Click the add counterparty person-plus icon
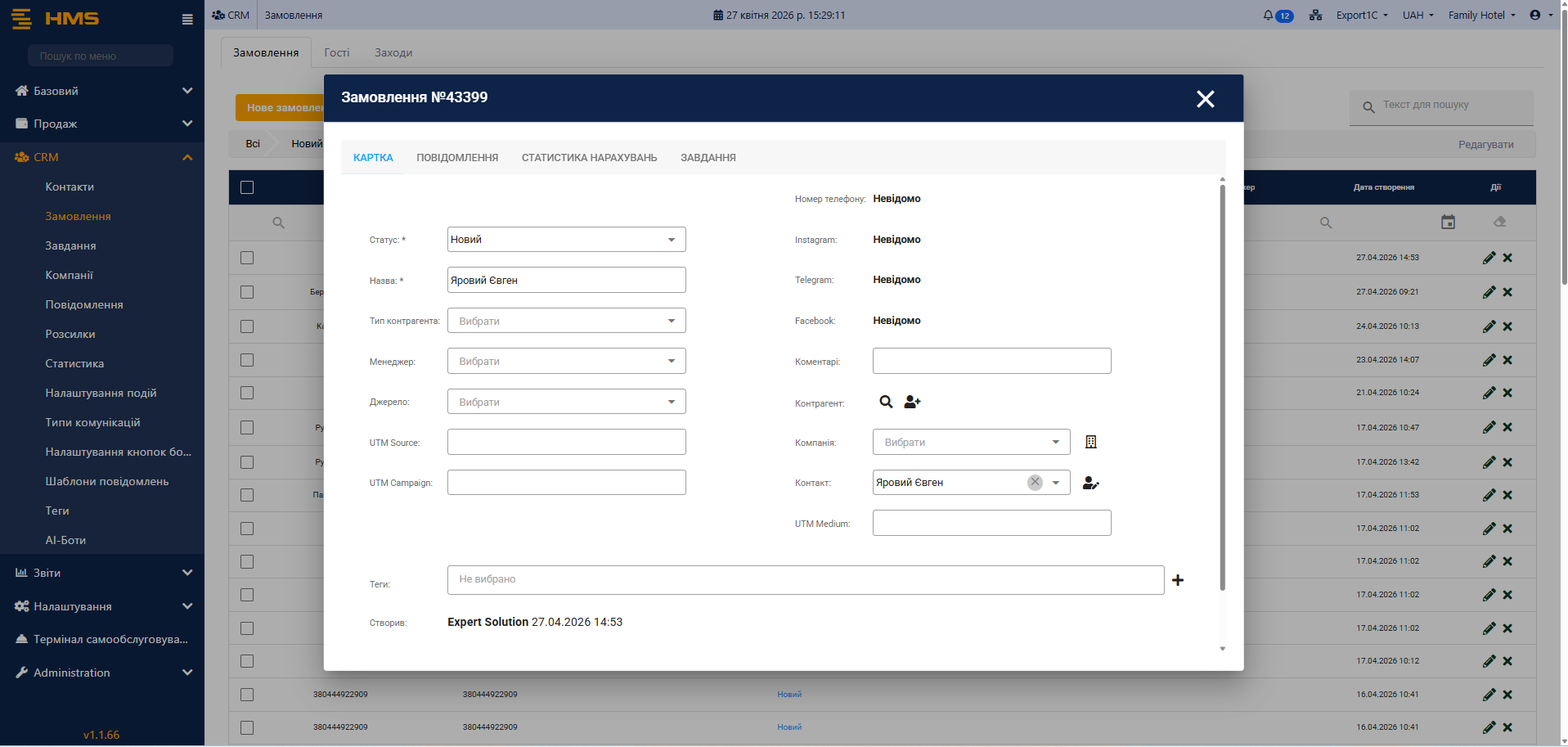1568x747 pixels. pyautogui.click(x=912, y=402)
